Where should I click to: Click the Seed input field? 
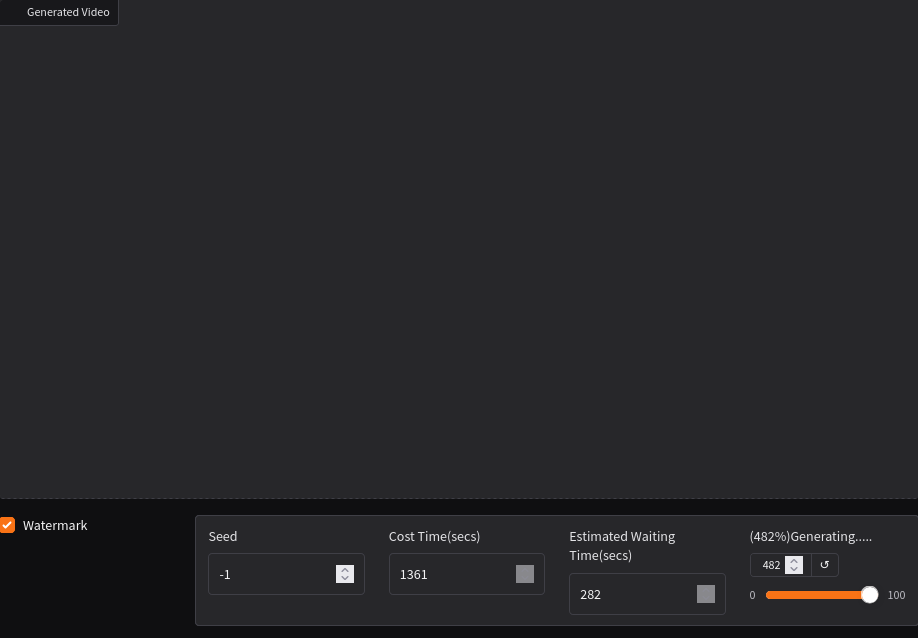click(286, 574)
